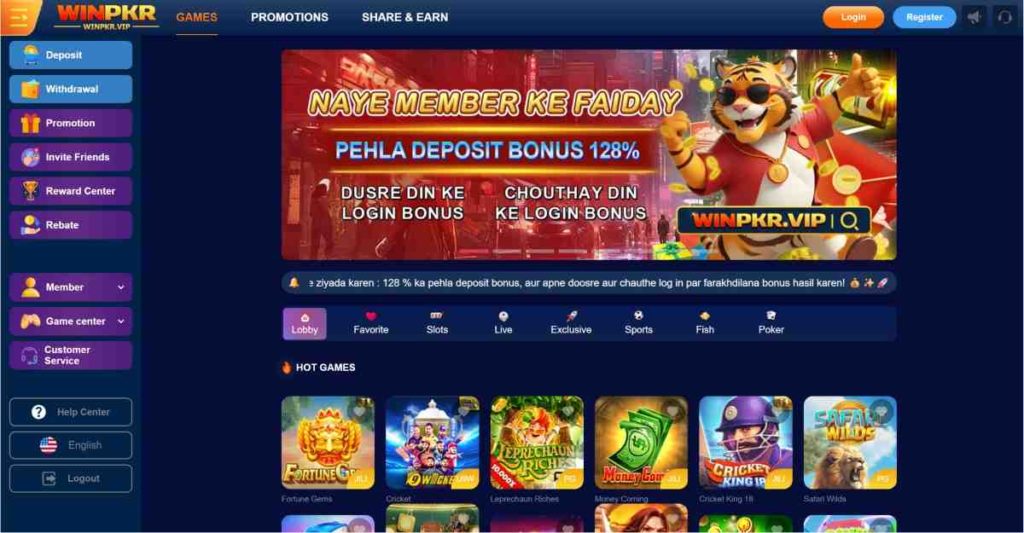Open the Leprechaun Riches game thumbnail
This screenshot has height=533, width=1024.
[537, 442]
